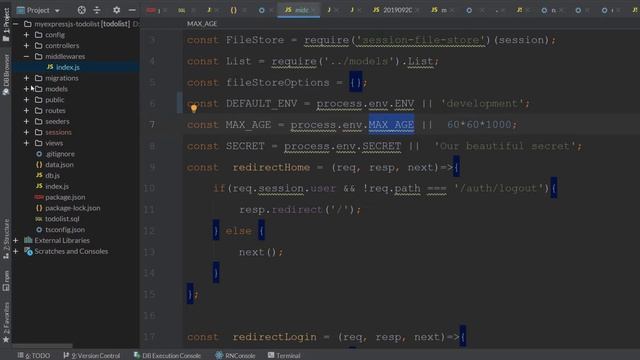Click the DB Execution Console icon
640x360 pixels.
point(137,356)
